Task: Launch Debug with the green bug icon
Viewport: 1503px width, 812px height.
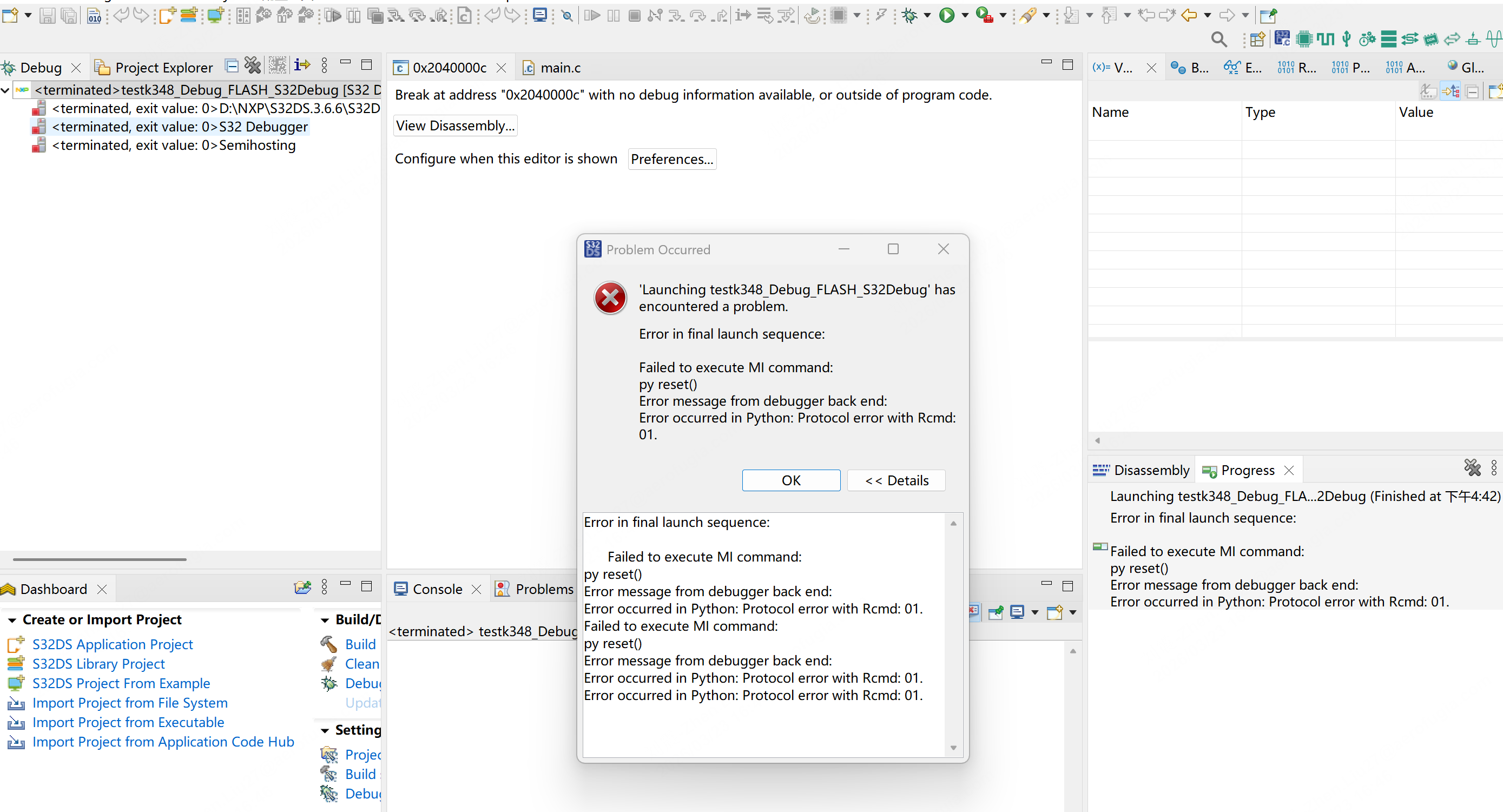Action: click(909, 16)
